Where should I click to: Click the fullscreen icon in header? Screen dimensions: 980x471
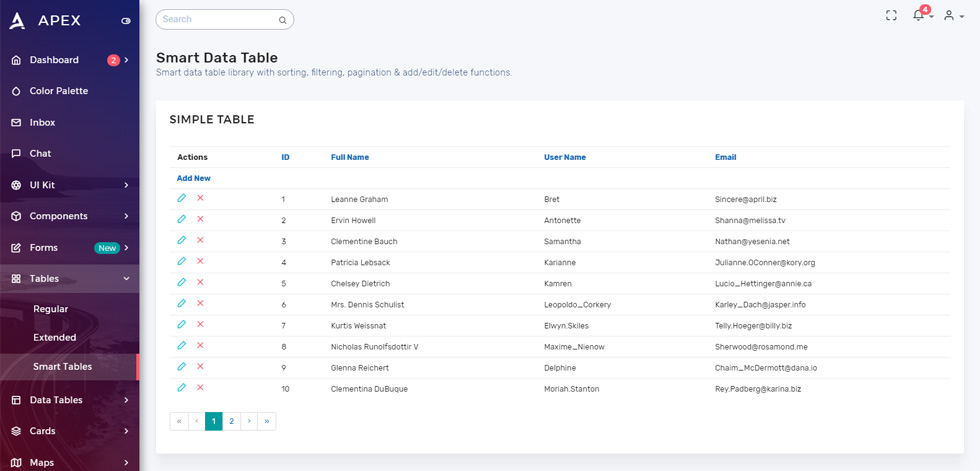pyautogui.click(x=891, y=16)
